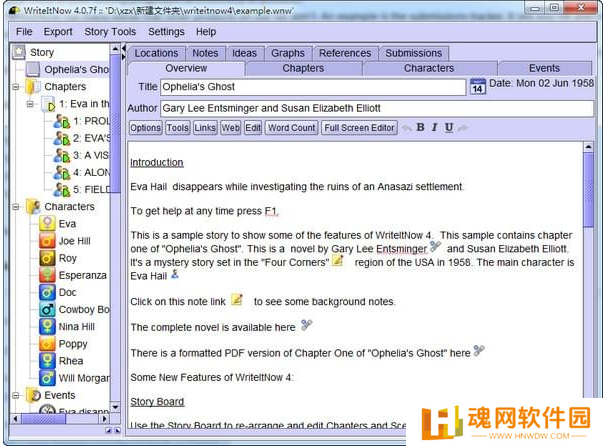Viewport: 606px width, 448px height.
Task: Click the Events folder icon
Action: (x=34, y=395)
